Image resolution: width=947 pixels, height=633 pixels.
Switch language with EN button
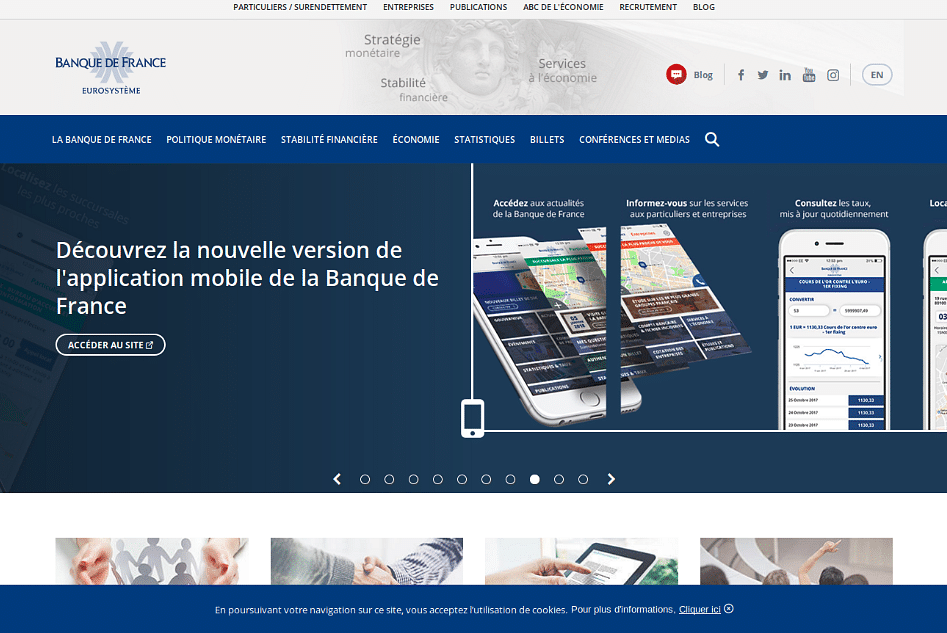[877, 75]
